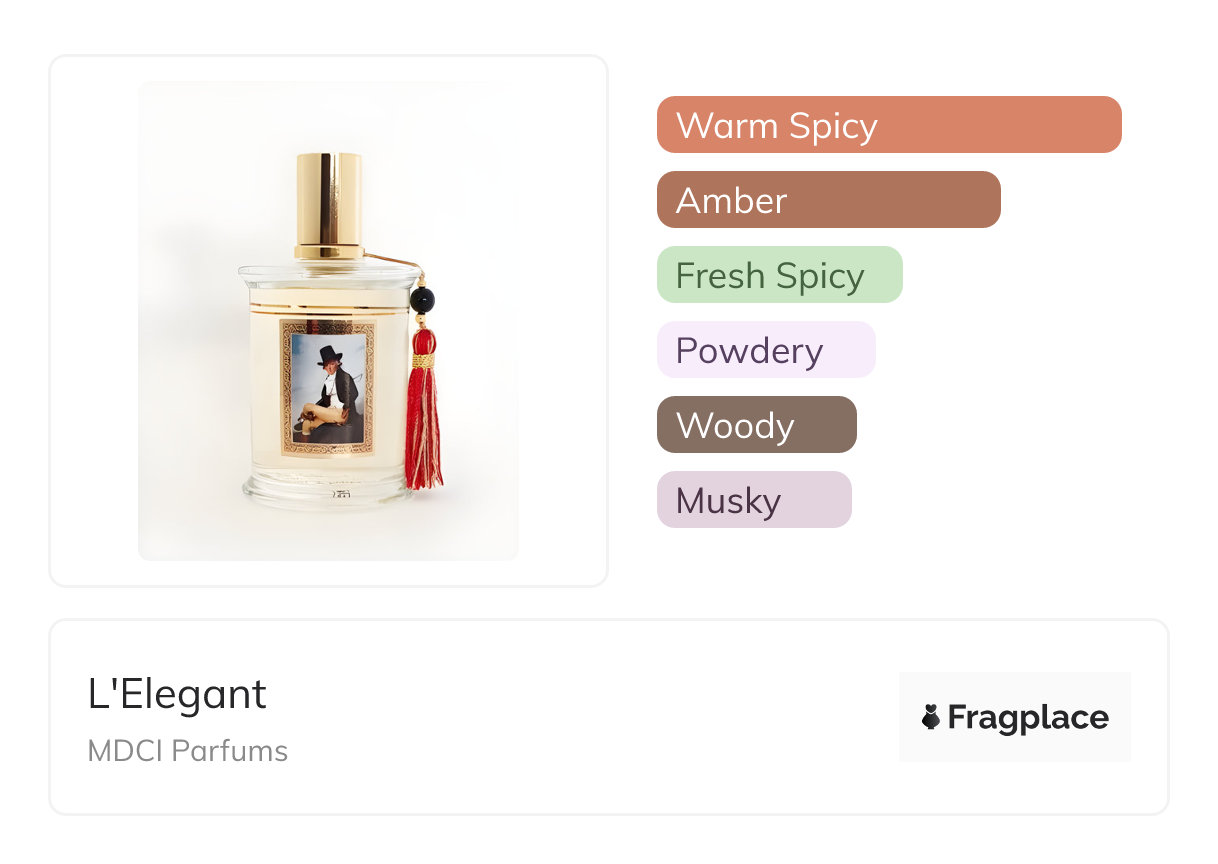Click the Fresh Spicy green accord bar
1218x864 pixels.
coord(779,275)
